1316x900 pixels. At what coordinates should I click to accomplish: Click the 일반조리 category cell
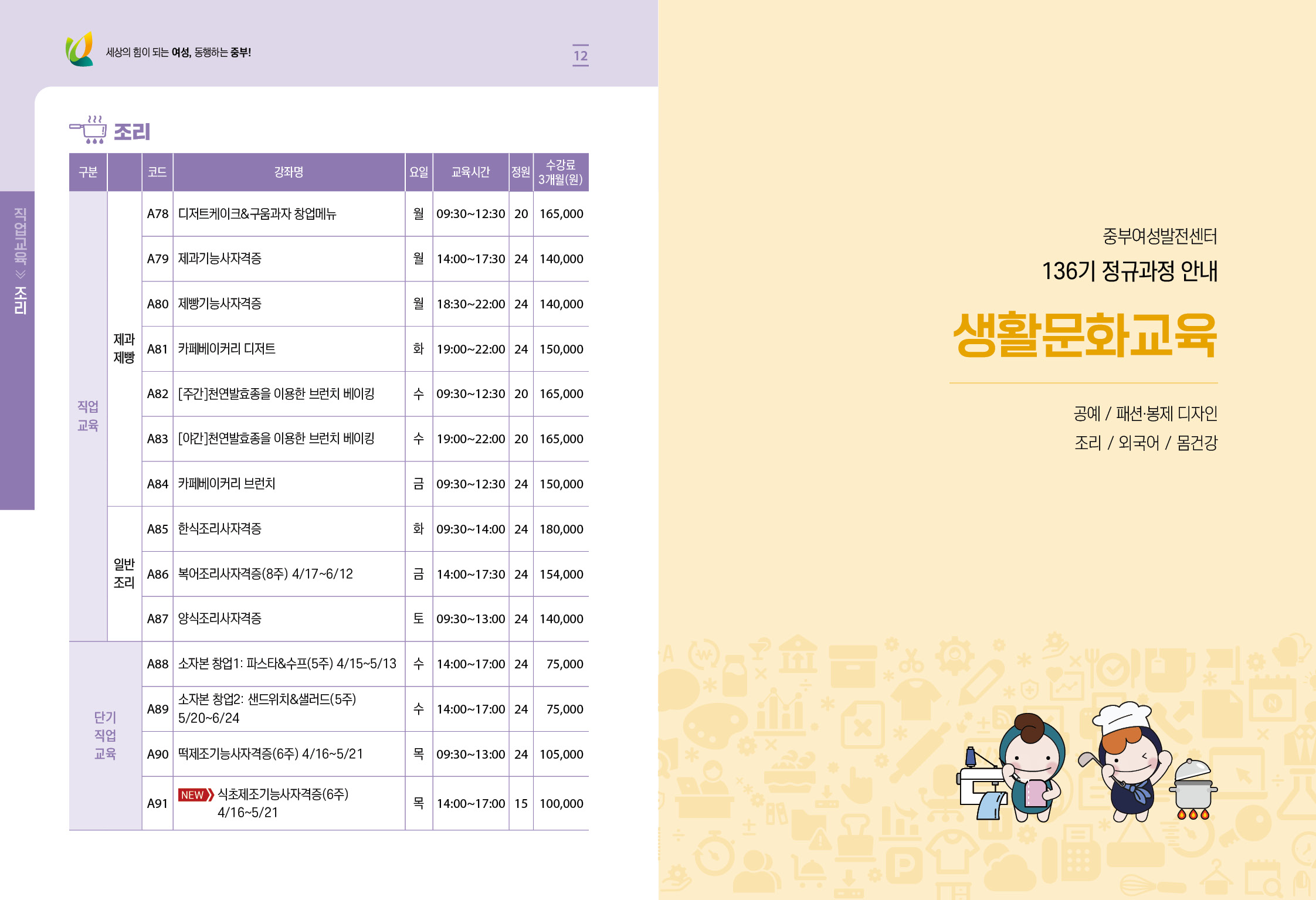124,573
